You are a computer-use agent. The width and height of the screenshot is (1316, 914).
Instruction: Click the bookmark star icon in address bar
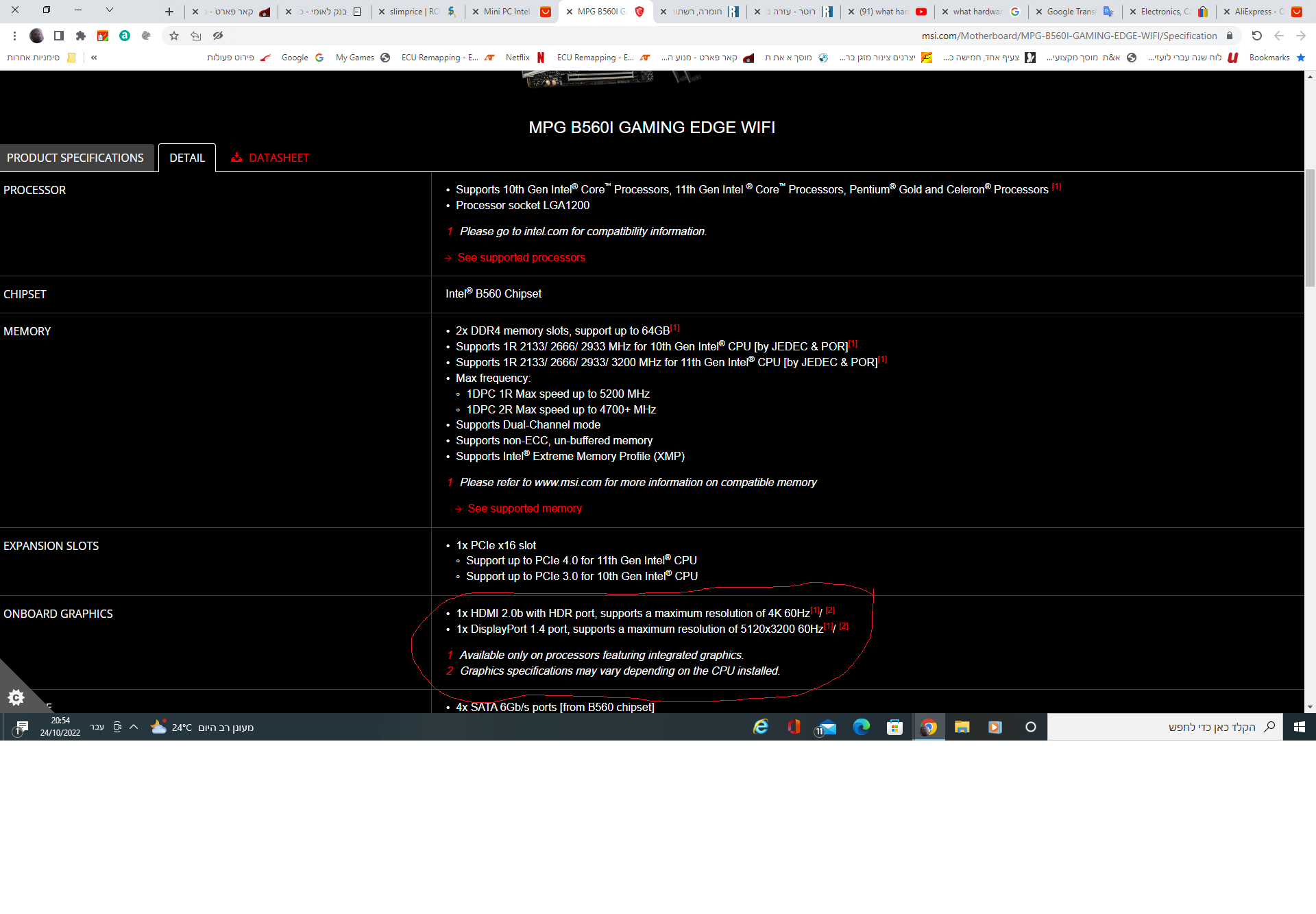[174, 36]
